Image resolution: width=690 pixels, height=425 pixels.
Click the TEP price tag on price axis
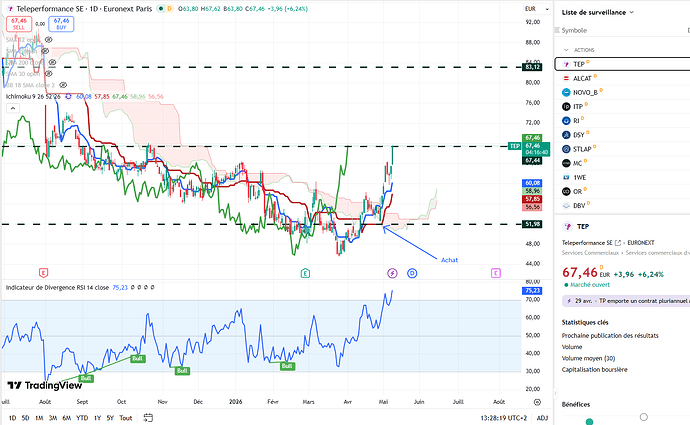[514, 146]
